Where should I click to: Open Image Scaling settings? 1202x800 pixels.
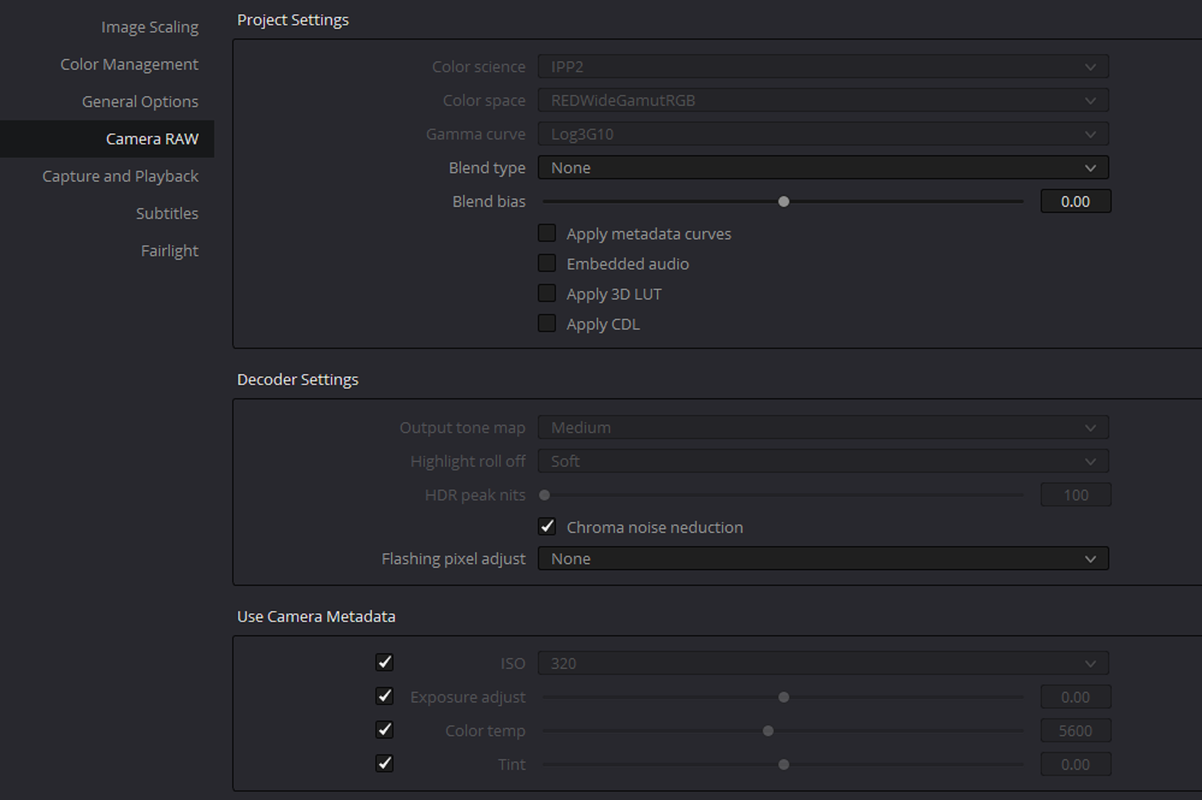[150, 27]
